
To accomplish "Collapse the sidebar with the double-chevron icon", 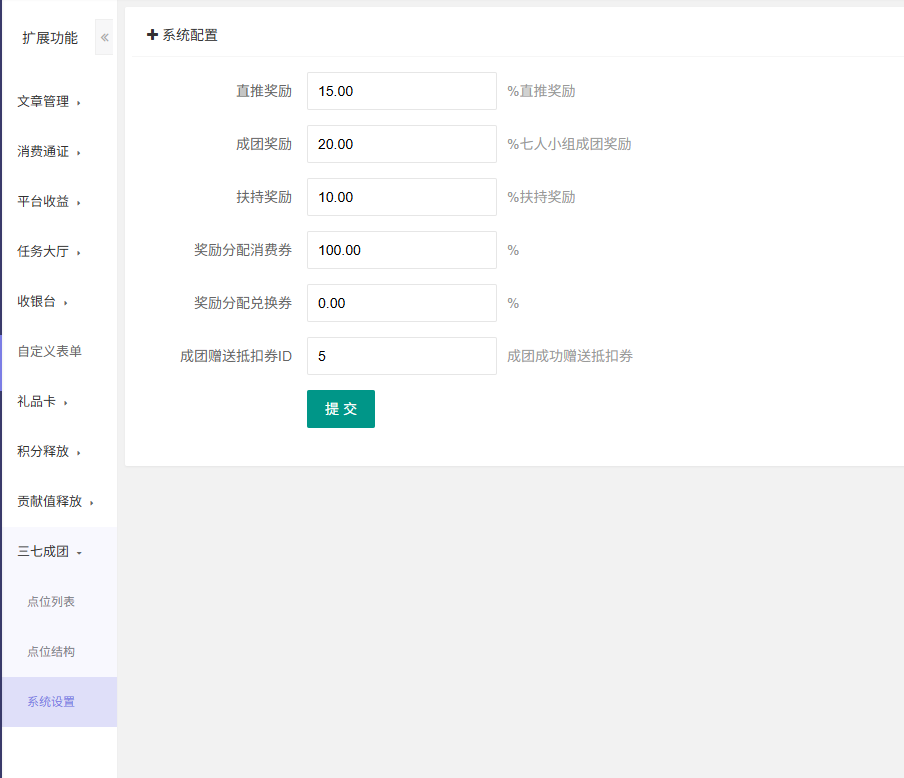I will coord(104,38).
